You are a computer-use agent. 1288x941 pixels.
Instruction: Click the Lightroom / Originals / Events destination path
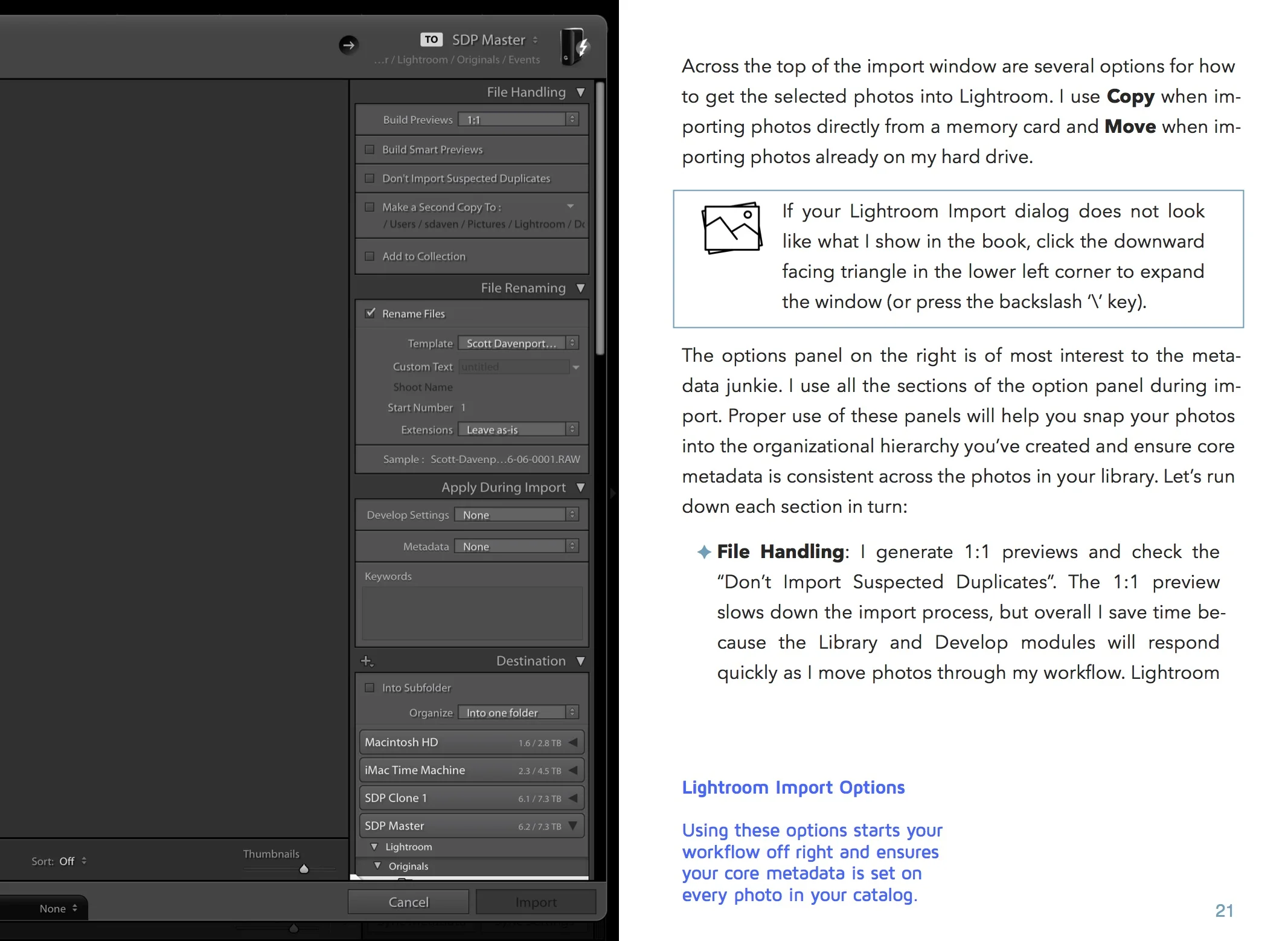457,60
